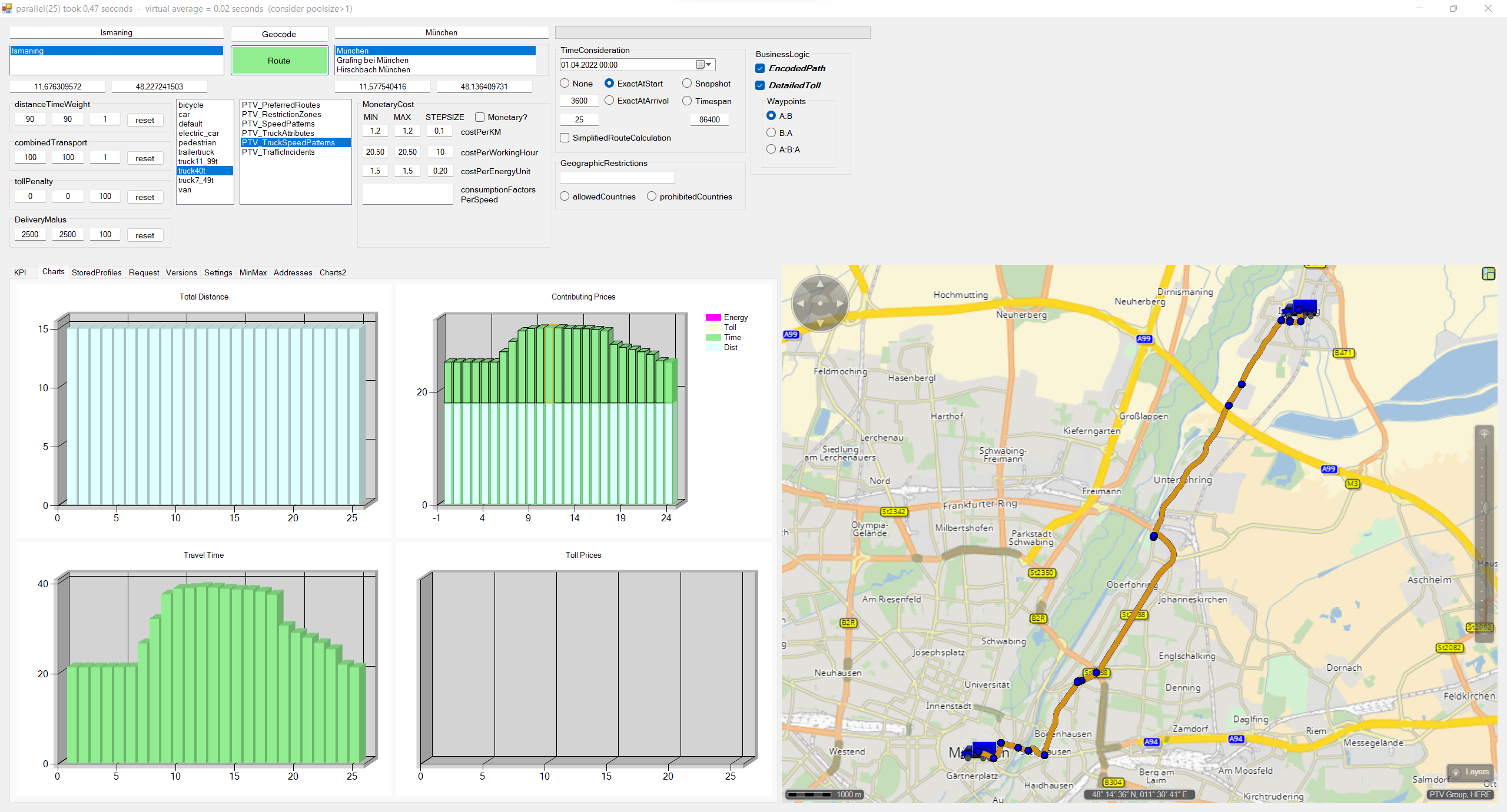Choose 'Grafing bei München' from destination list
The height and width of the screenshot is (812, 1507).
click(x=373, y=60)
